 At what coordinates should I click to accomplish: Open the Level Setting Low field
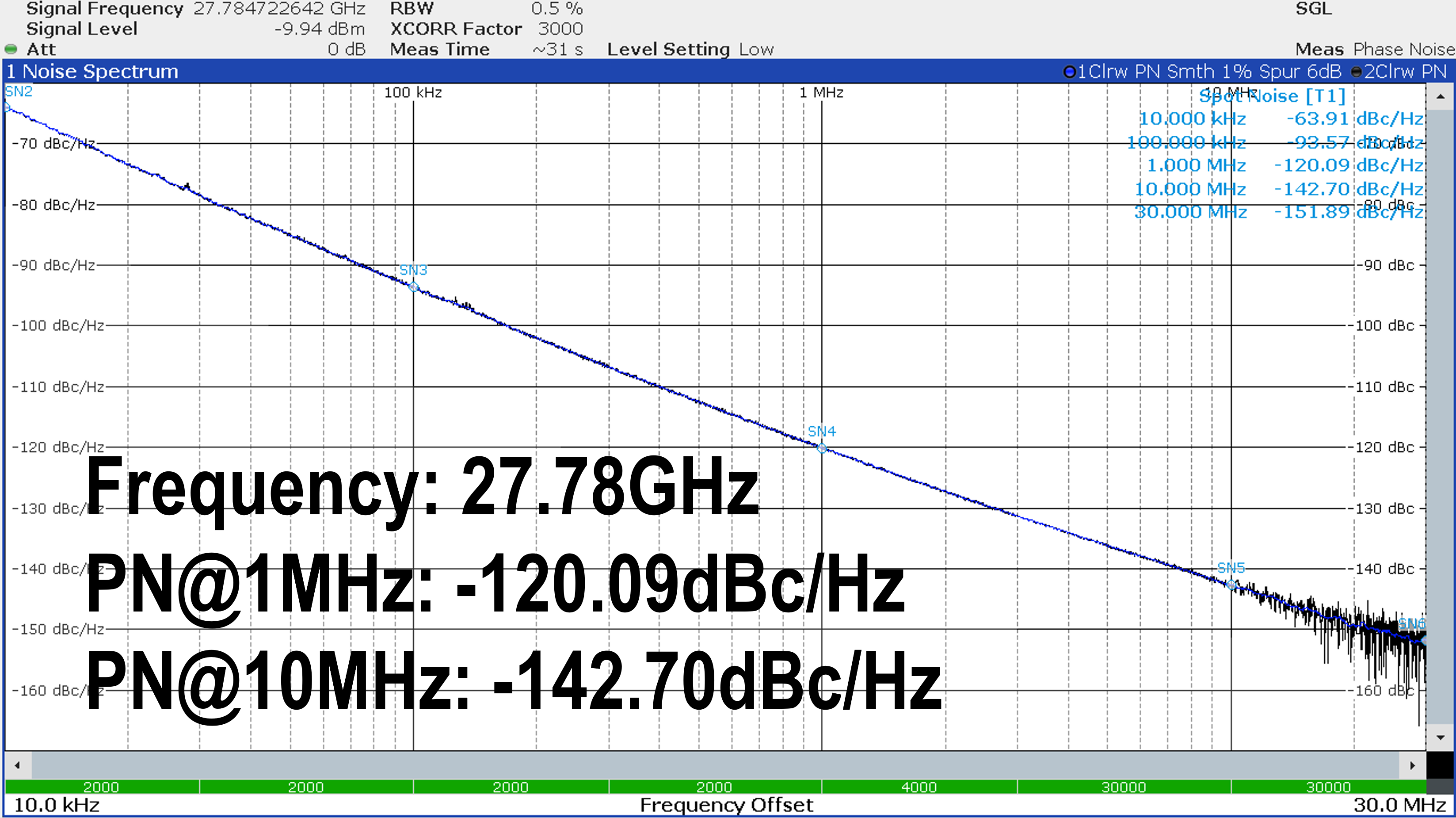(x=756, y=49)
